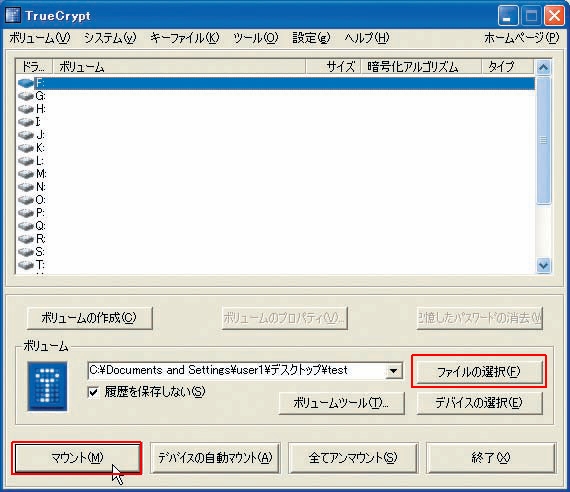Select the J: drive icon
The image size is (570, 492).
pyautogui.click(x=25, y=135)
